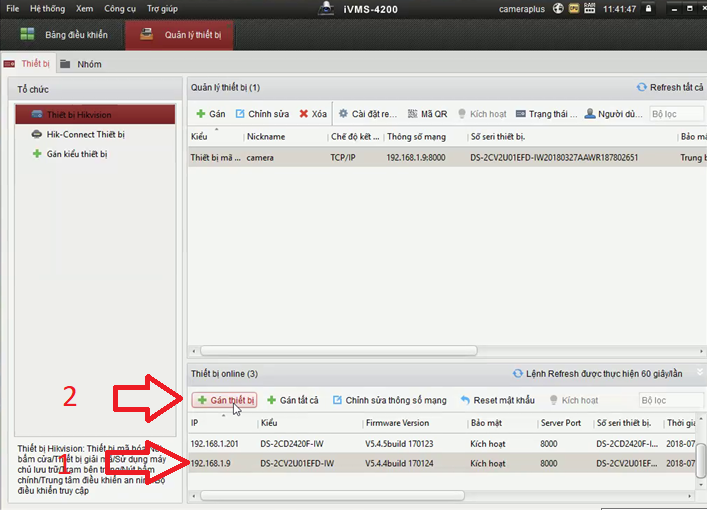The image size is (707, 510).
Task: Click Refresh tất cả button
Action: [670, 87]
